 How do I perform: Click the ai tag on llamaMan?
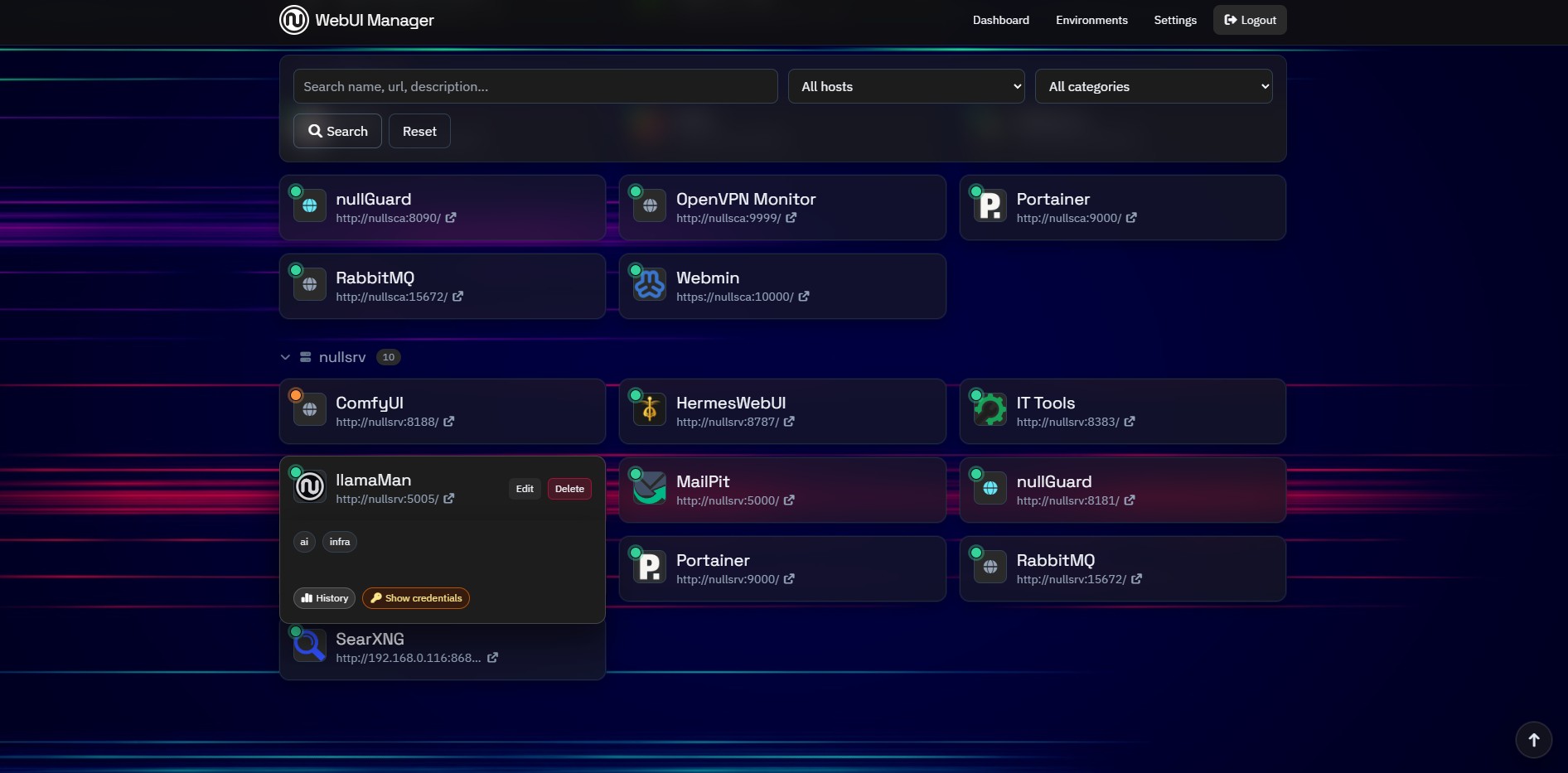(x=304, y=542)
